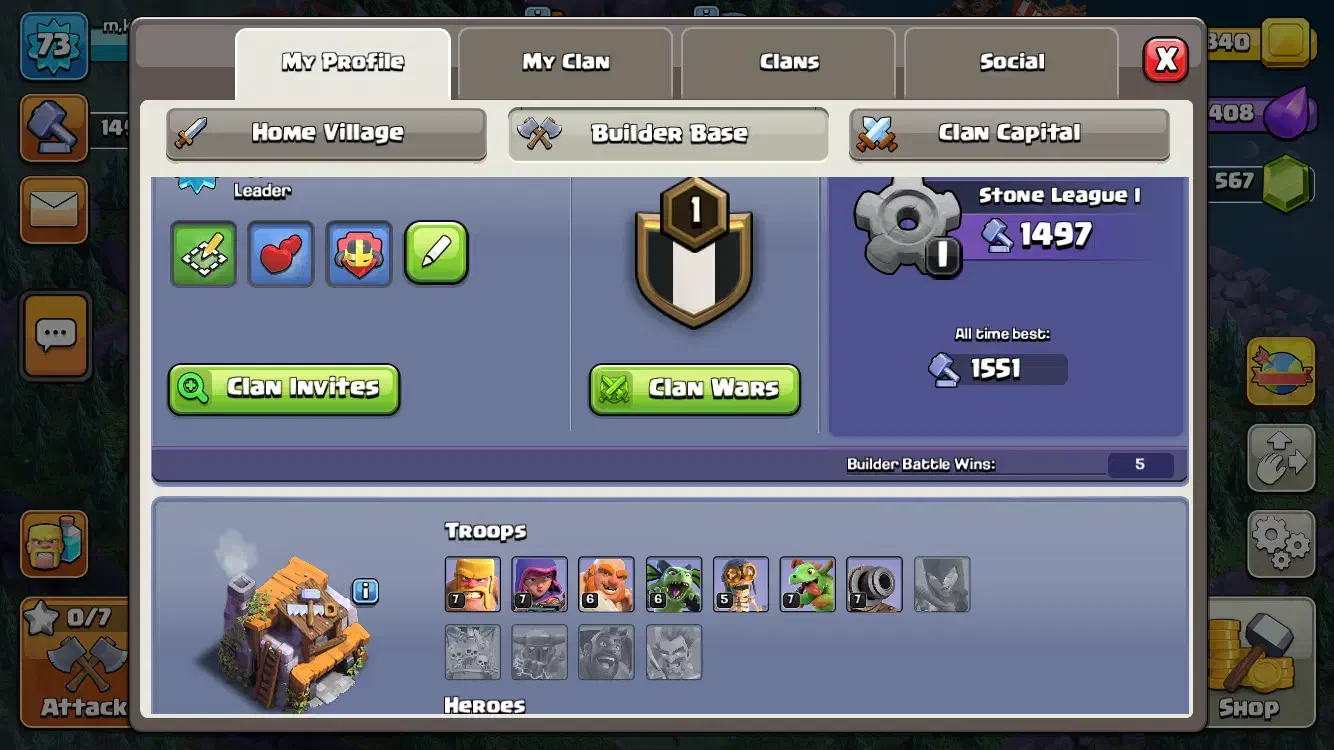Viewport: 1334px width, 750px height.
Task: Open the chat speech bubble icon
Action: click(56, 336)
